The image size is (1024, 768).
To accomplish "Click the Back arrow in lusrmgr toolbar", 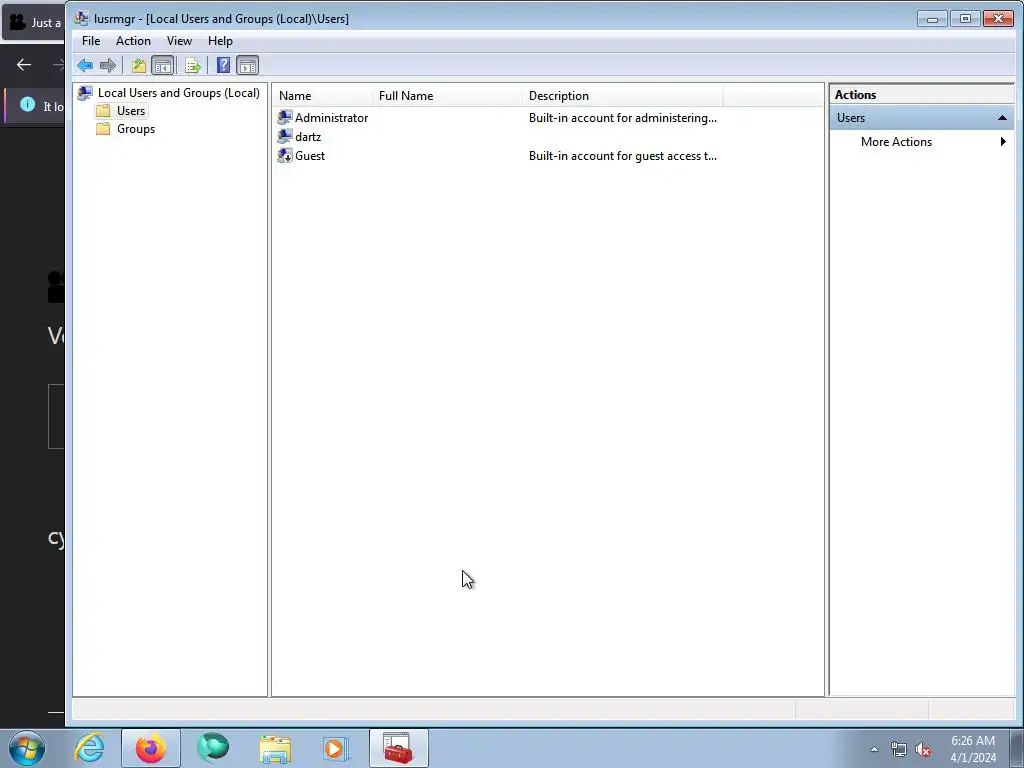I will coord(85,65).
